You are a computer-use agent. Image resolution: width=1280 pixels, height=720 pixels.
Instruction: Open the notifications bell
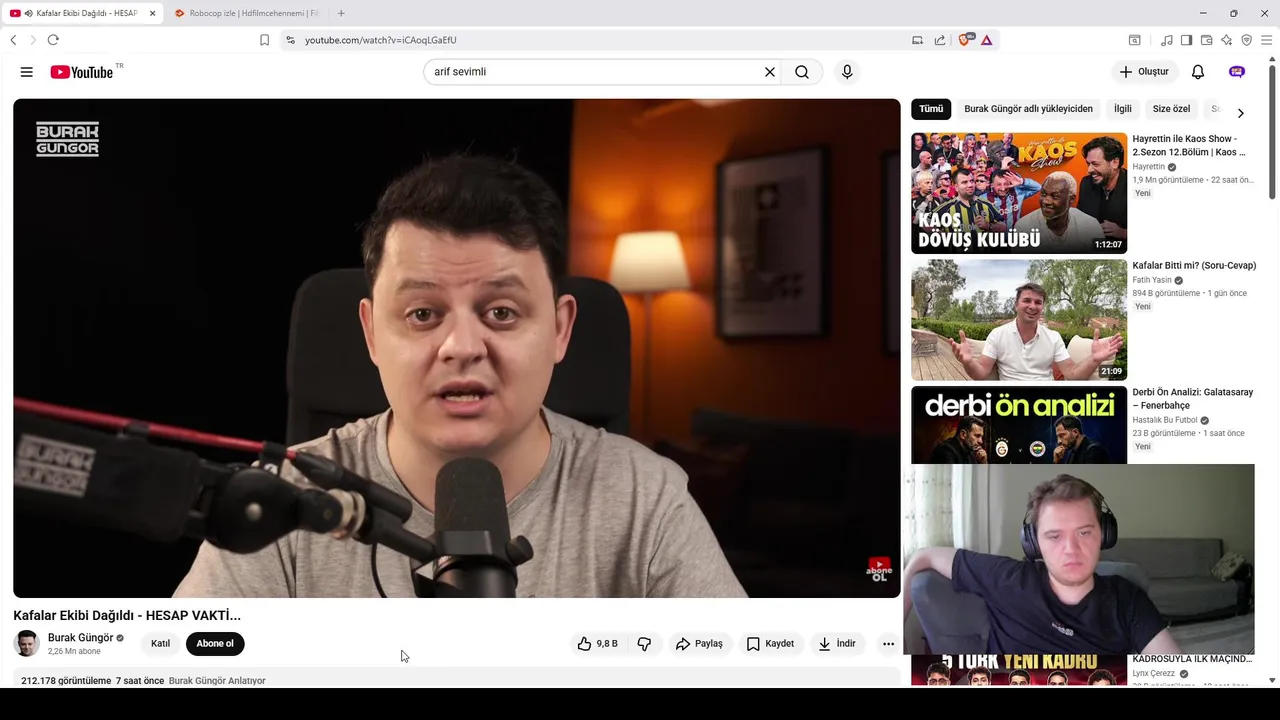pyautogui.click(x=1198, y=72)
